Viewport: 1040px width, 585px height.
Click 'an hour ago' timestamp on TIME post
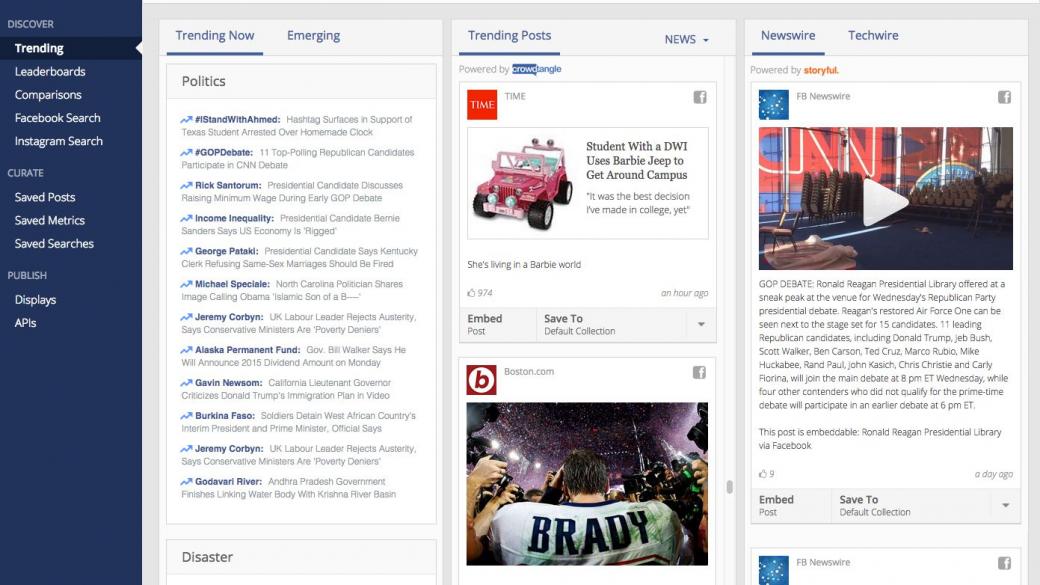pos(684,292)
